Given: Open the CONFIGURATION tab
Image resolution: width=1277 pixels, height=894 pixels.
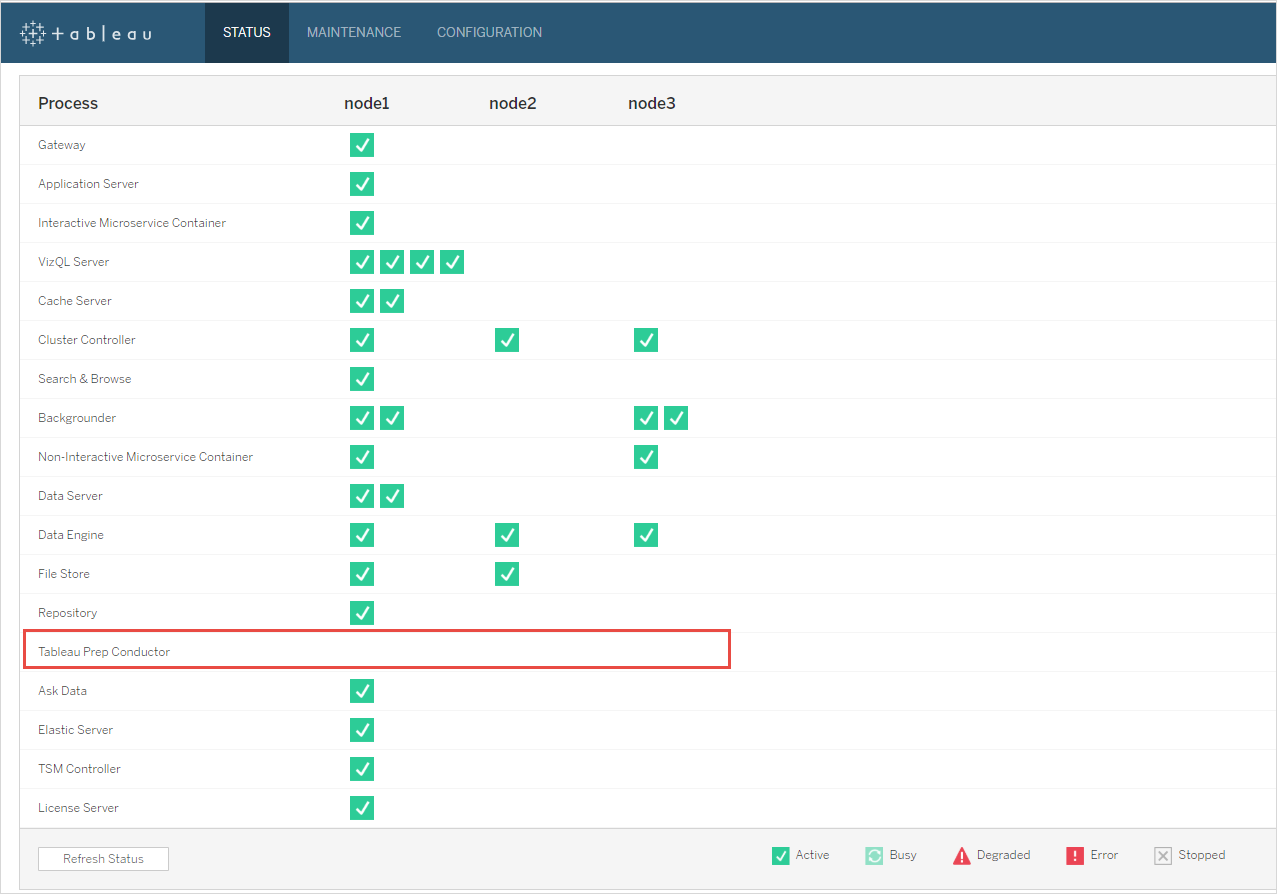Looking at the screenshot, I should tap(489, 32).
